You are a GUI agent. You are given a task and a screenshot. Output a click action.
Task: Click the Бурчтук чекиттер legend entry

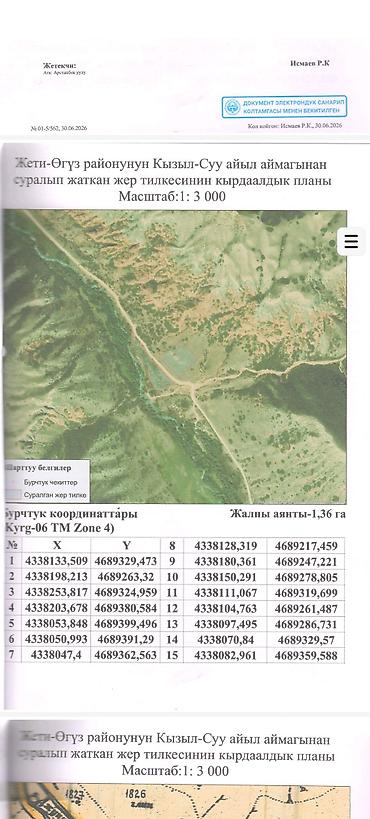pyautogui.click(x=50, y=482)
